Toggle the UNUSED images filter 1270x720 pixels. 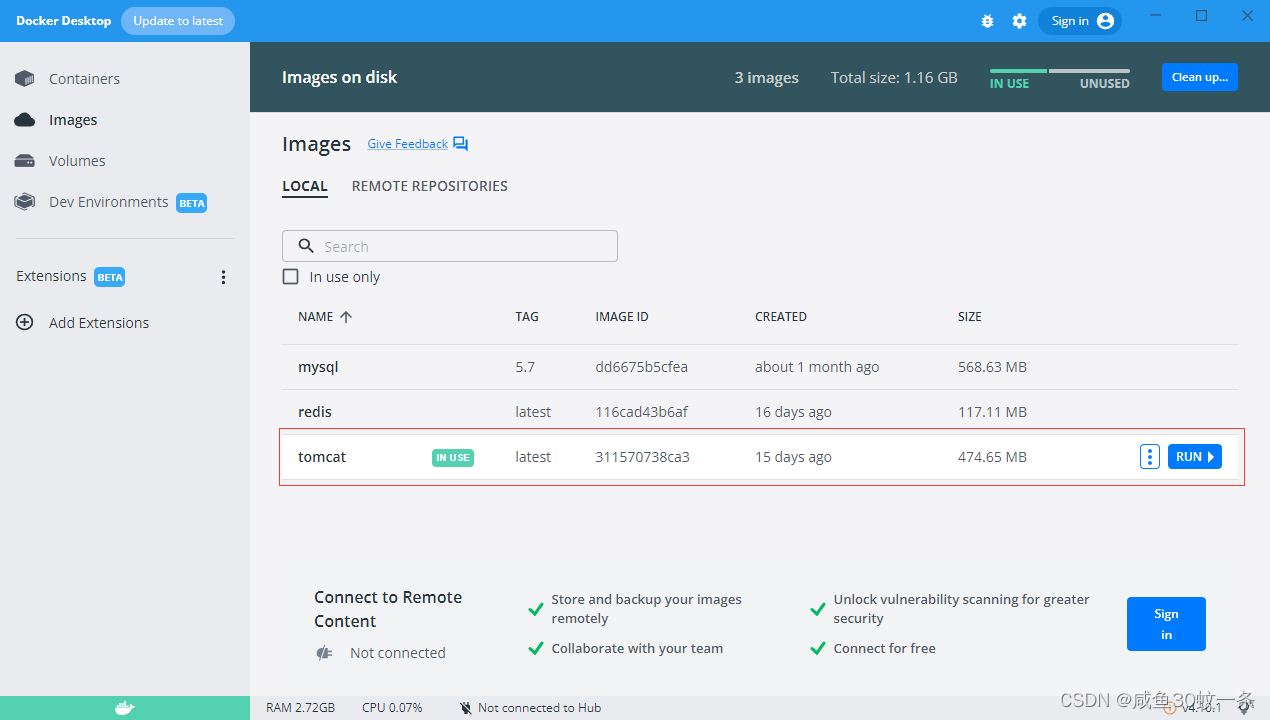(1104, 84)
